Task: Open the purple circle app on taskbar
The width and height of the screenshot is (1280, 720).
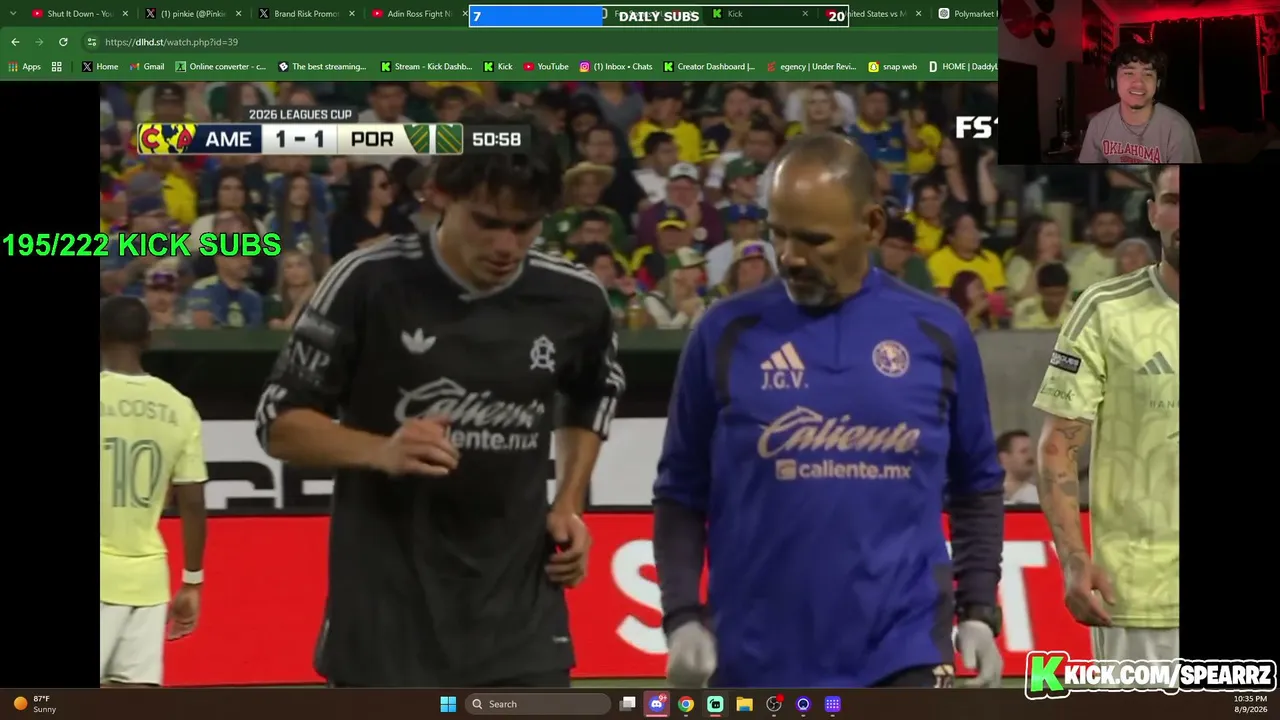Action: 803,704
